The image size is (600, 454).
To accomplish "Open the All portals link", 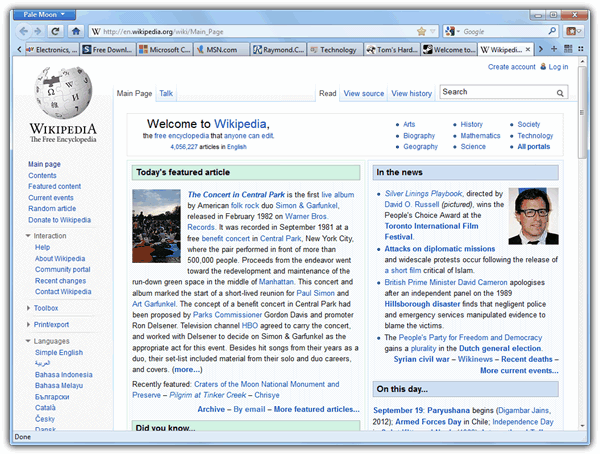I will tap(533, 147).
